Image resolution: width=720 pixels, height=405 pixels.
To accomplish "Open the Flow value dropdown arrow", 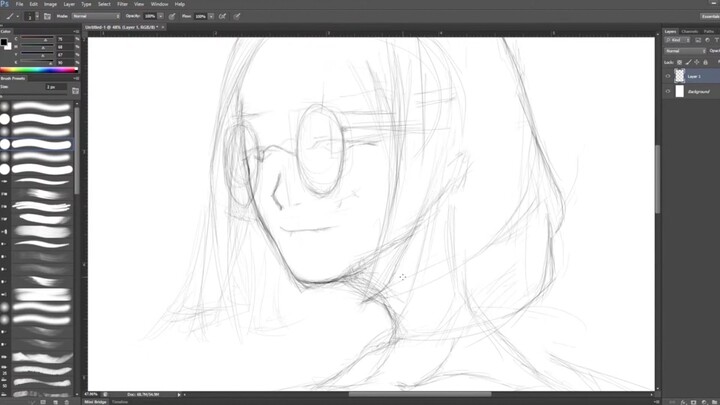I will point(211,16).
